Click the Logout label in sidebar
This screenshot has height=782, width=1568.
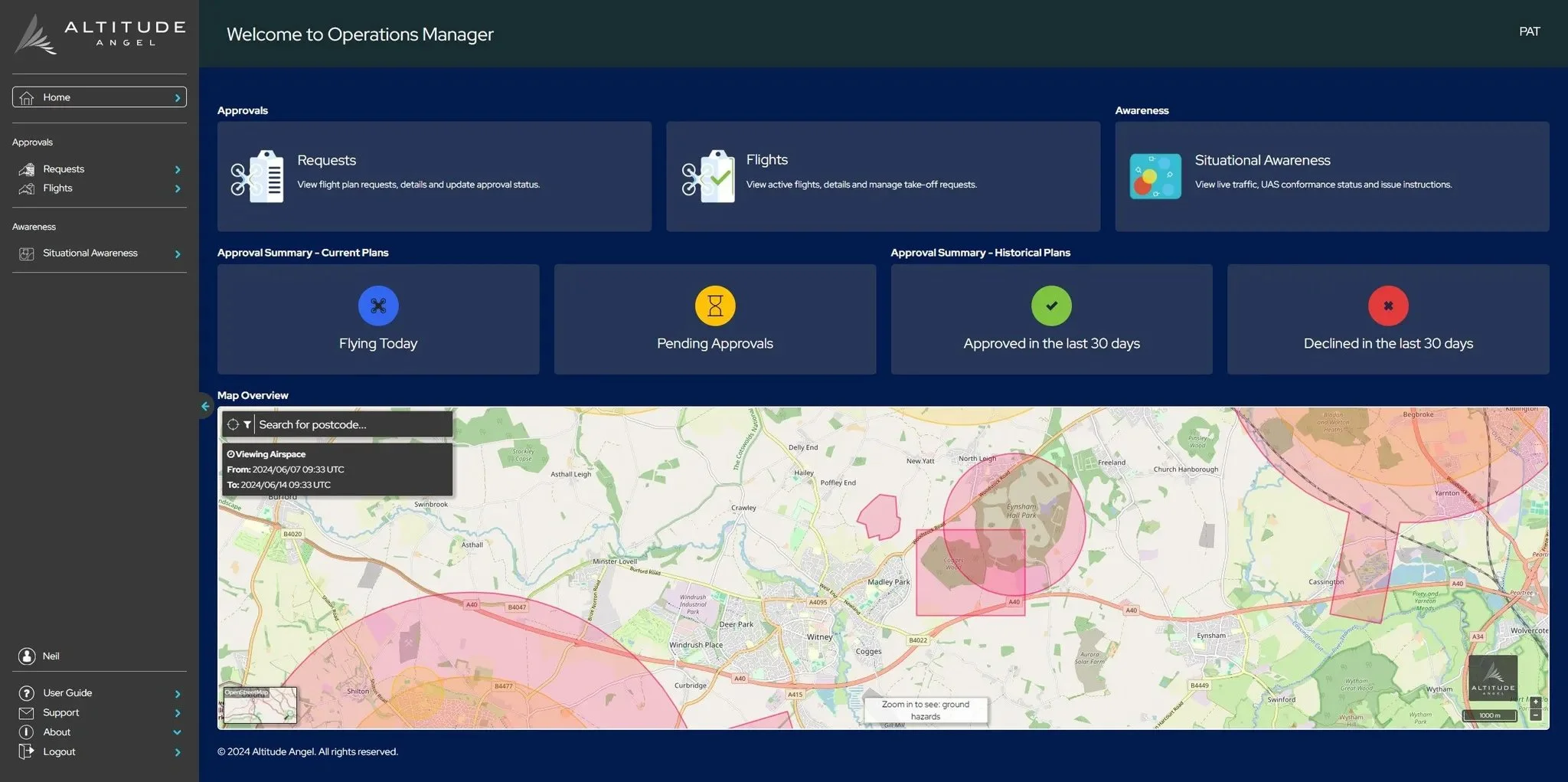pos(59,752)
